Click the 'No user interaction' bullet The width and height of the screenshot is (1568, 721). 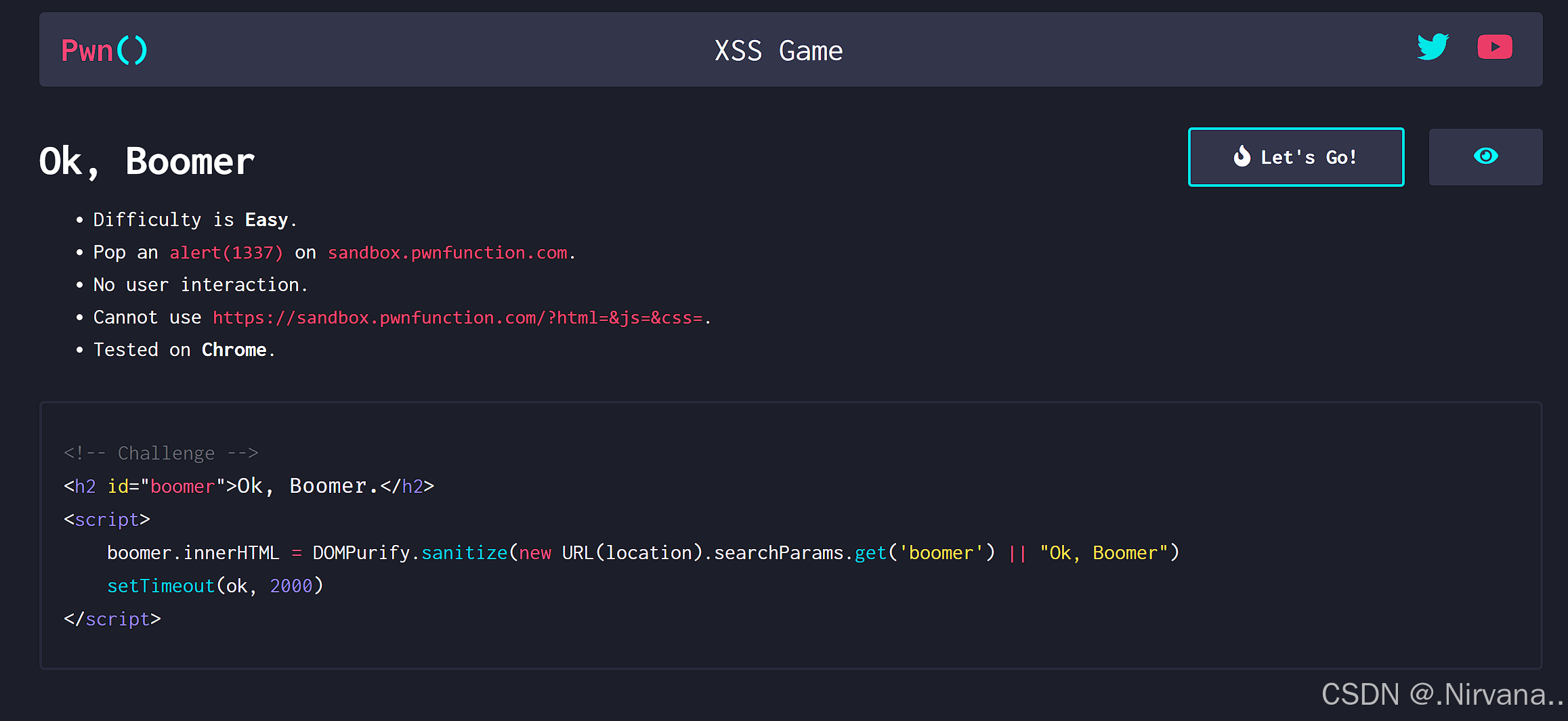200,285
